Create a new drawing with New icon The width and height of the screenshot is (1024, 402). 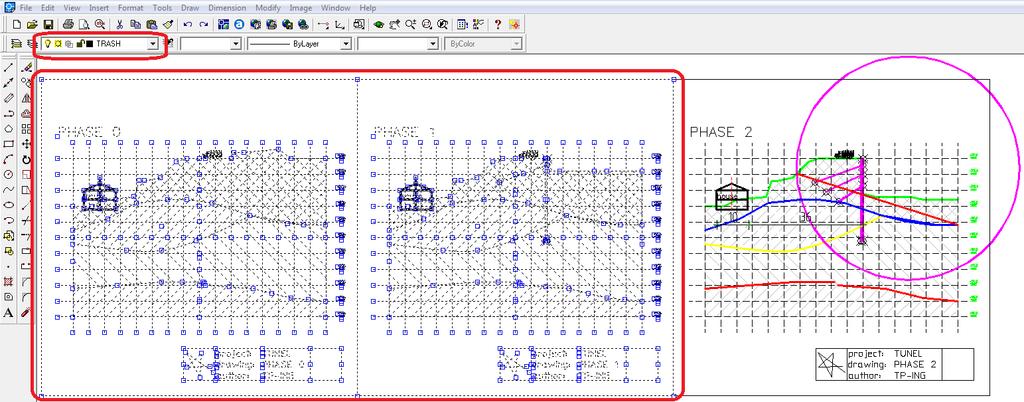17,25
